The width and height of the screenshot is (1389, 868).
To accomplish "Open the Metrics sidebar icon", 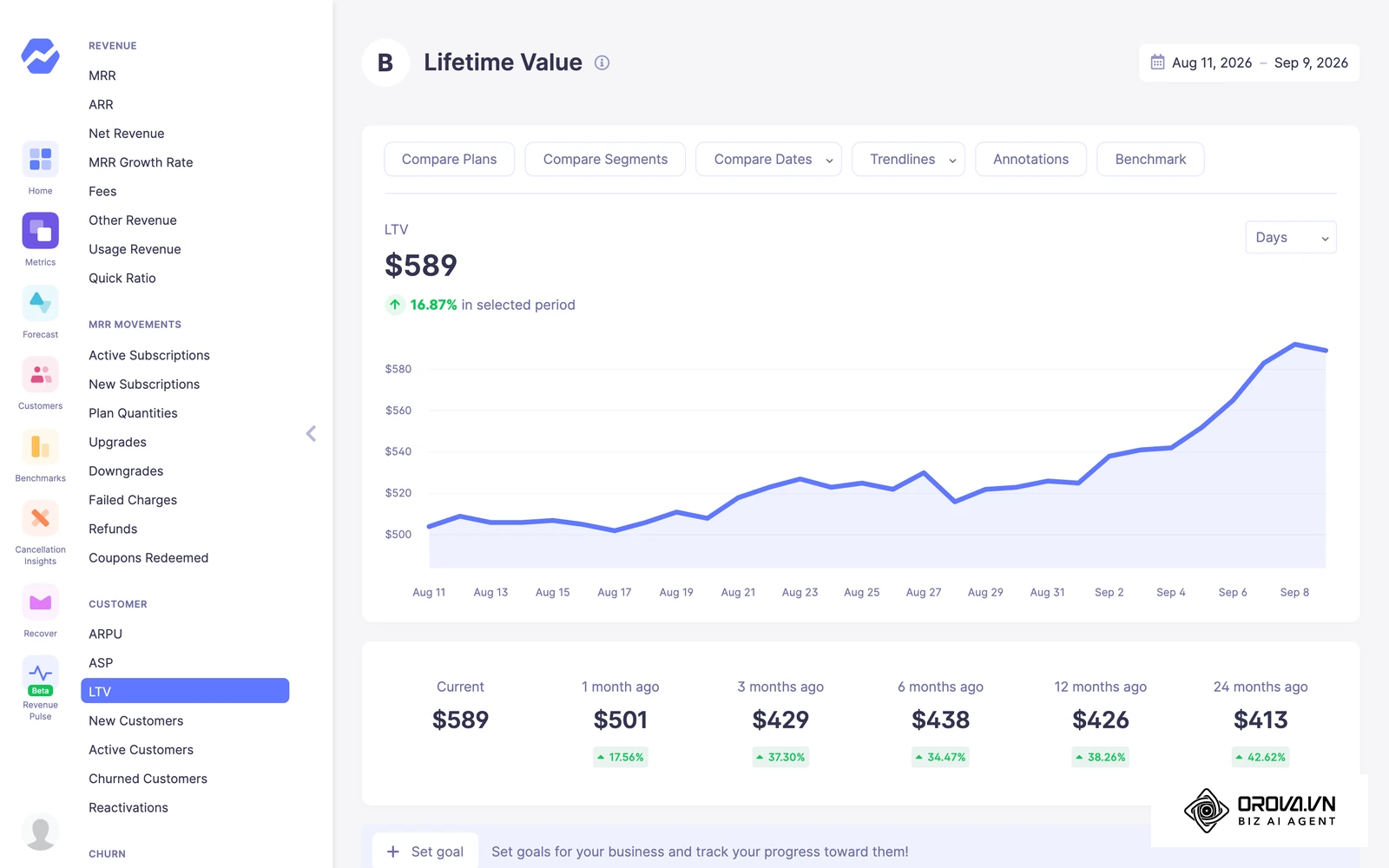I will pos(40,230).
